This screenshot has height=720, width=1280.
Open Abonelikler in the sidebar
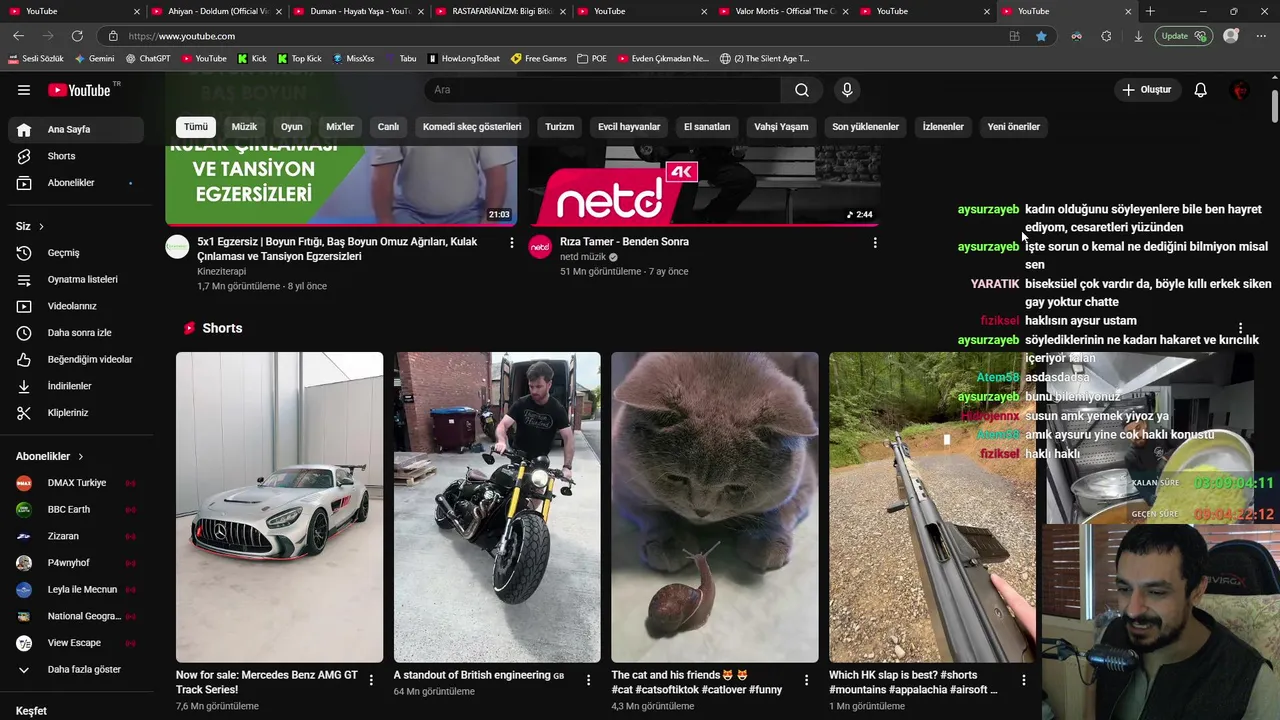coord(76,183)
